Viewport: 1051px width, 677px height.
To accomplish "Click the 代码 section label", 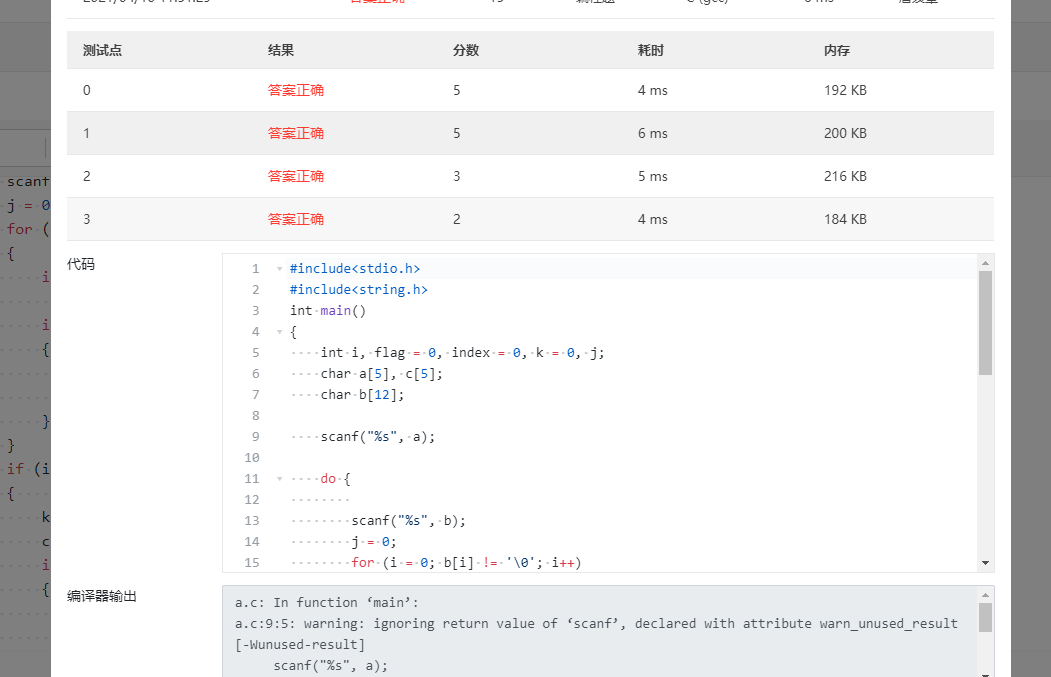I will click(80, 264).
